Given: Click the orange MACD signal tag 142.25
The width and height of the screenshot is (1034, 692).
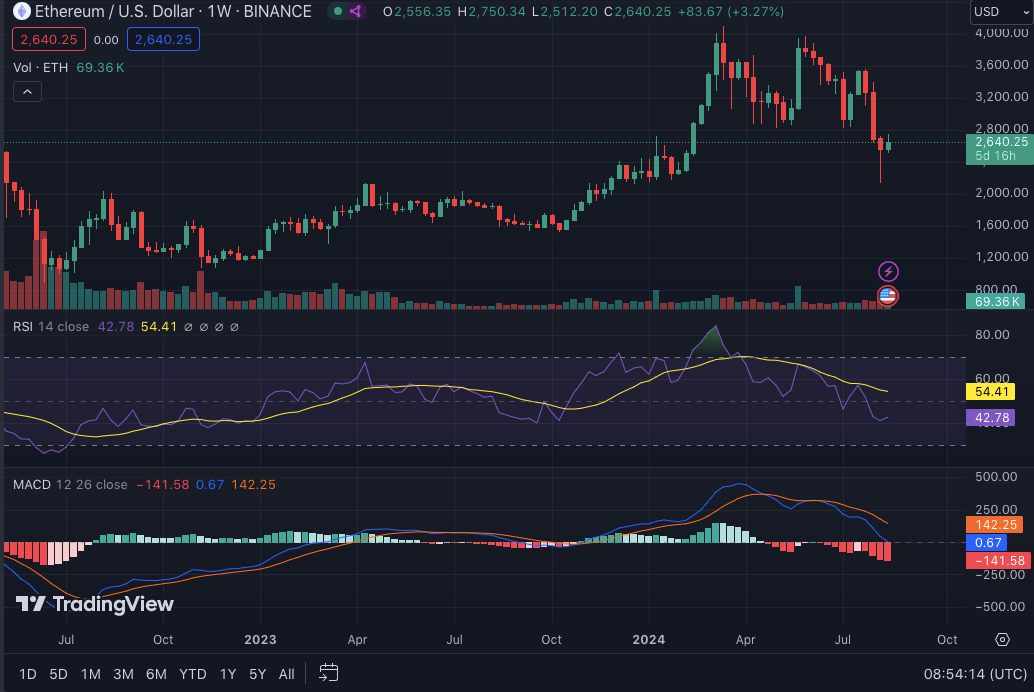Looking at the screenshot, I should point(996,524).
